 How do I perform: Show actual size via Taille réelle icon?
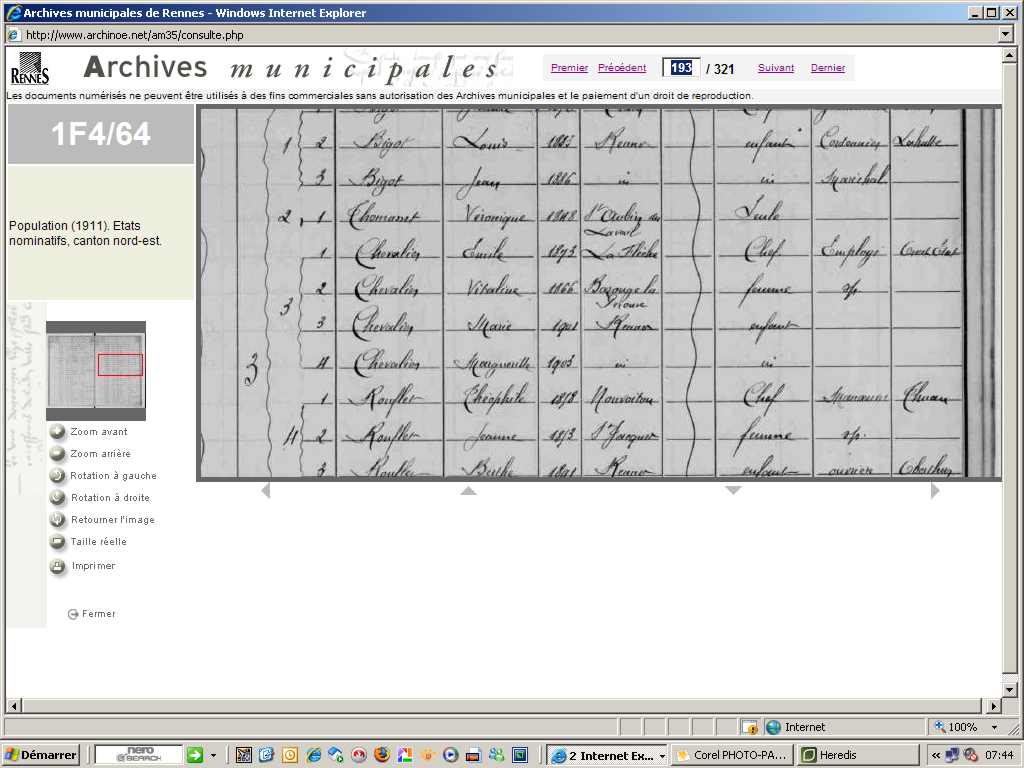tap(58, 542)
